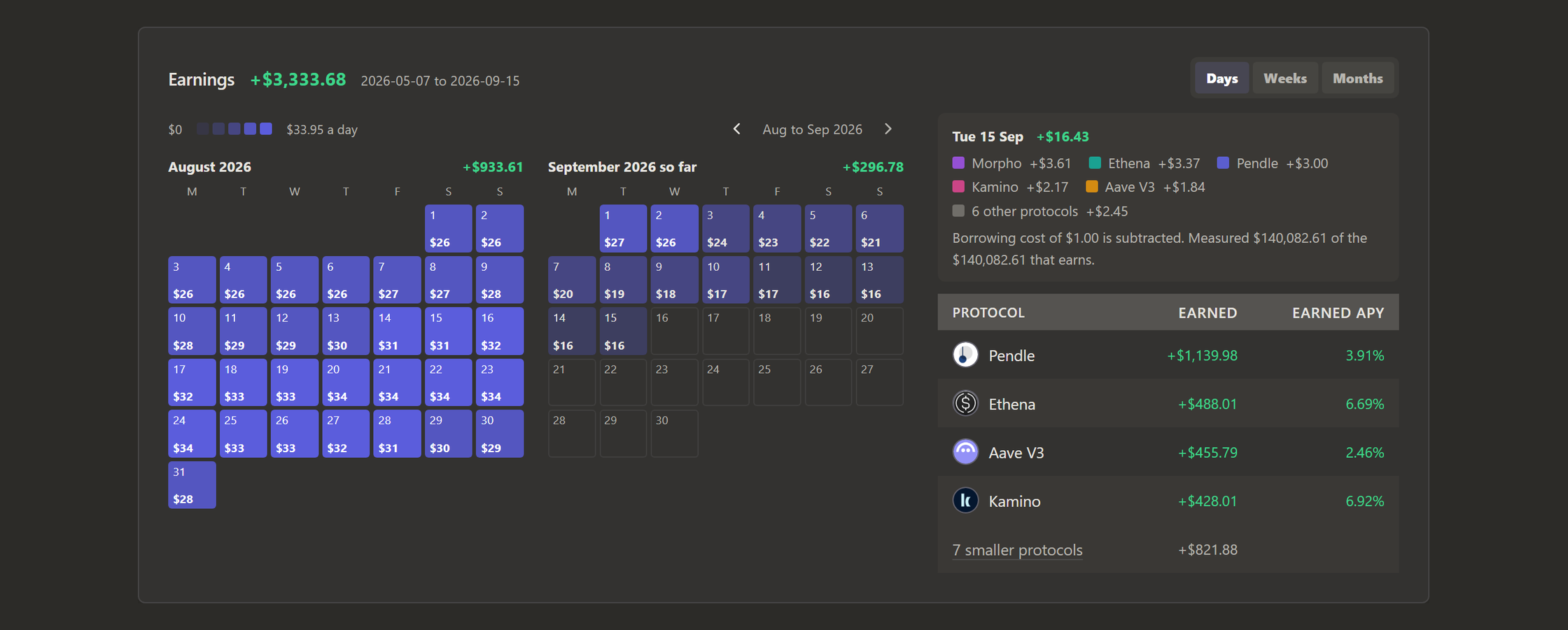Select September 9 cell showing $18
The image size is (1568, 630).
[x=675, y=280]
